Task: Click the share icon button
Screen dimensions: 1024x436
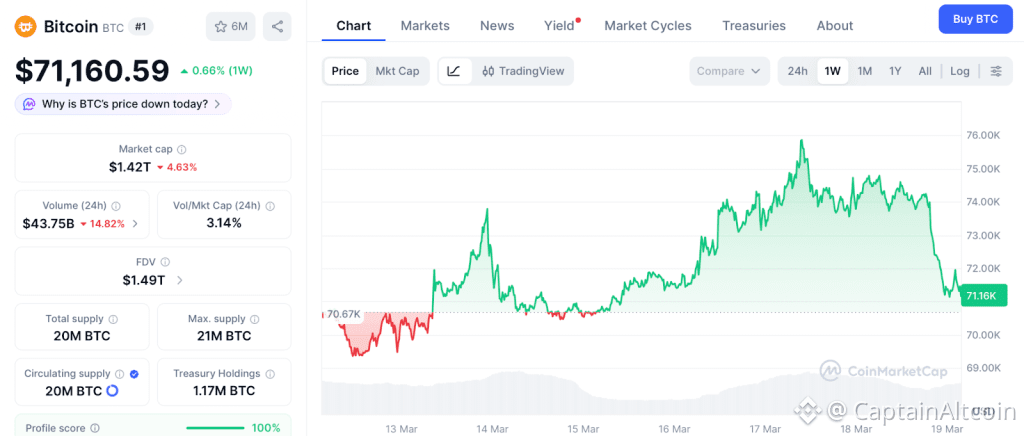Action: 277,27
